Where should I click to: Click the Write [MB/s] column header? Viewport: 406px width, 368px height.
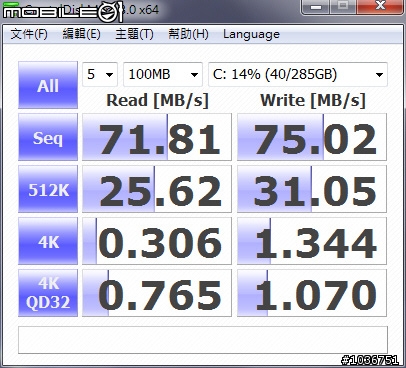pyautogui.click(x=313, y=100)
